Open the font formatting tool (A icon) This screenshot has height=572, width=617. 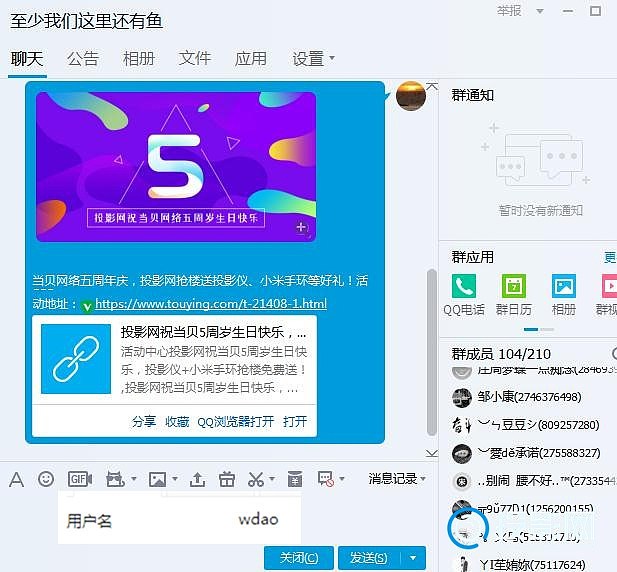(16, 479)
